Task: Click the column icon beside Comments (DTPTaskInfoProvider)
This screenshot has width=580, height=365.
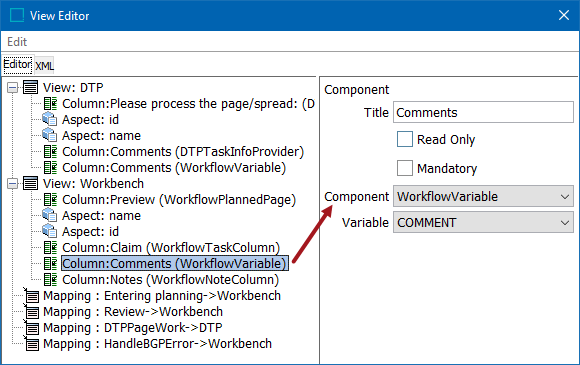Action: pyautogui.click(x=50, y=152)
